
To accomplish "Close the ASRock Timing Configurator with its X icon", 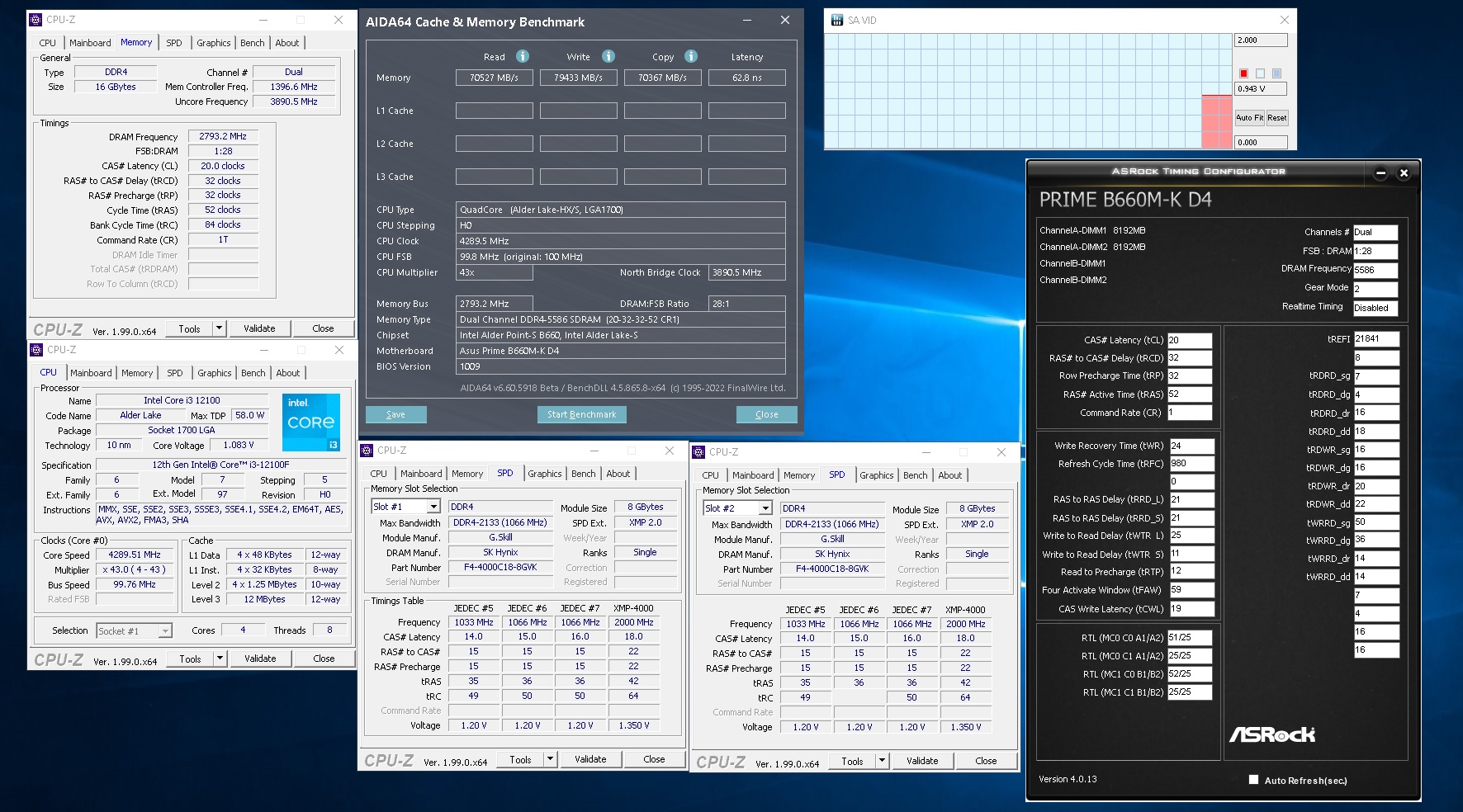I will (x=1404, y=172).
